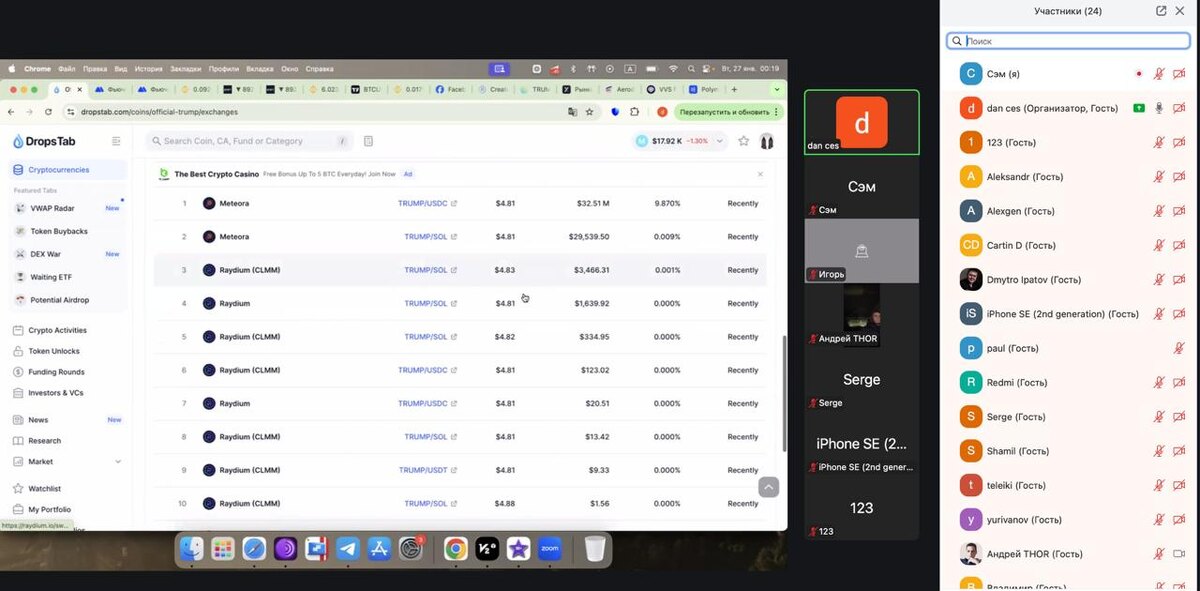Click the coin search box
The height and width of the screenshot is (591, 1200).
tap(249, 141)
